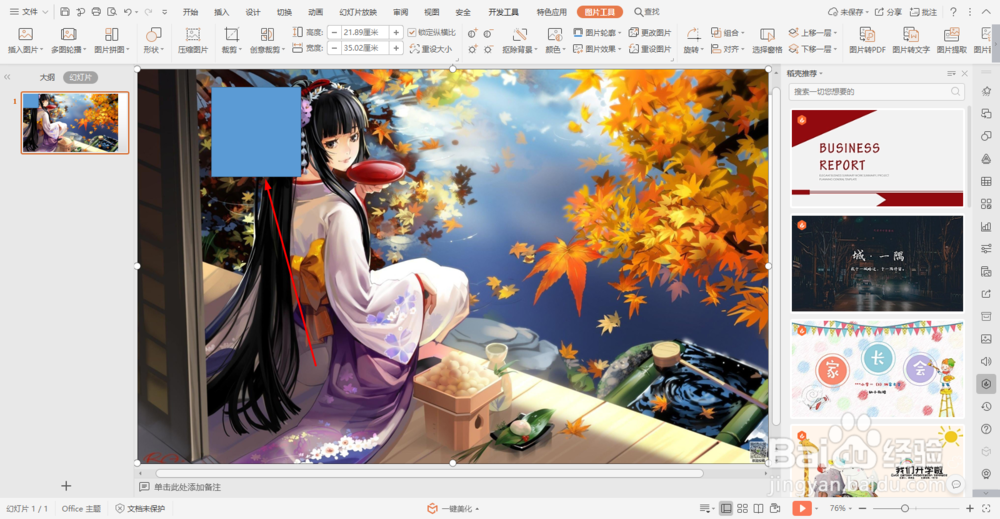The image size is (1000, 519).
Task: Click the Find (查找) button
Action: (x=647, y=11)
